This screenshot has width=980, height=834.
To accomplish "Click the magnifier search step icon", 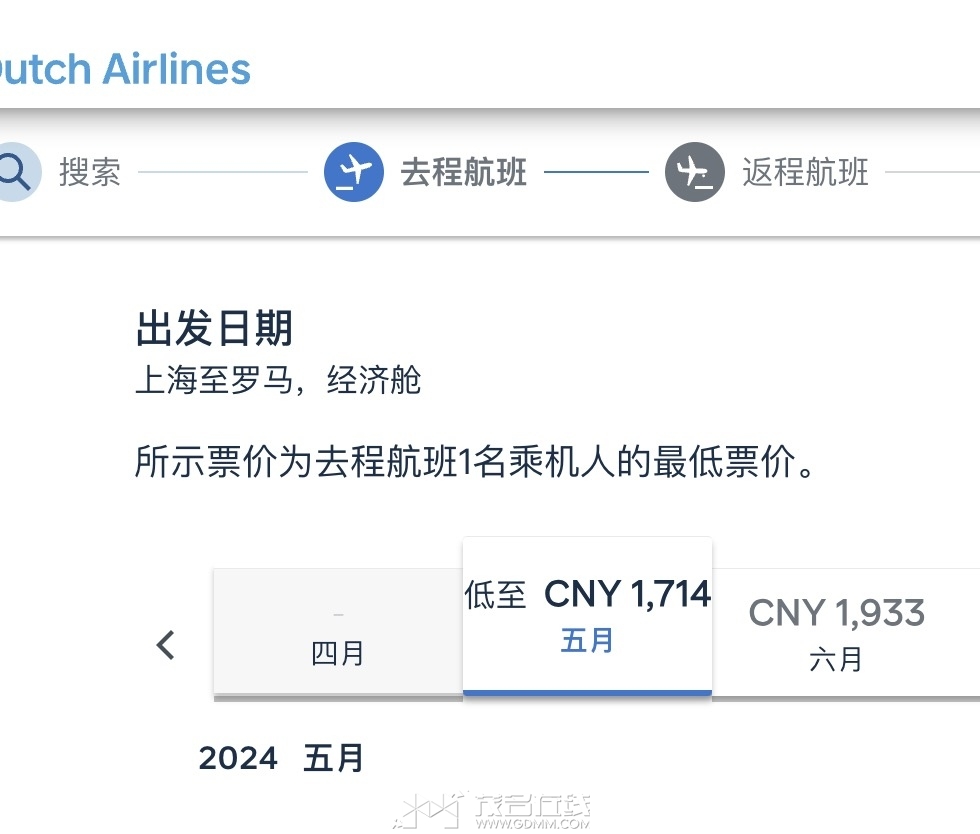I will click(16, 172).
